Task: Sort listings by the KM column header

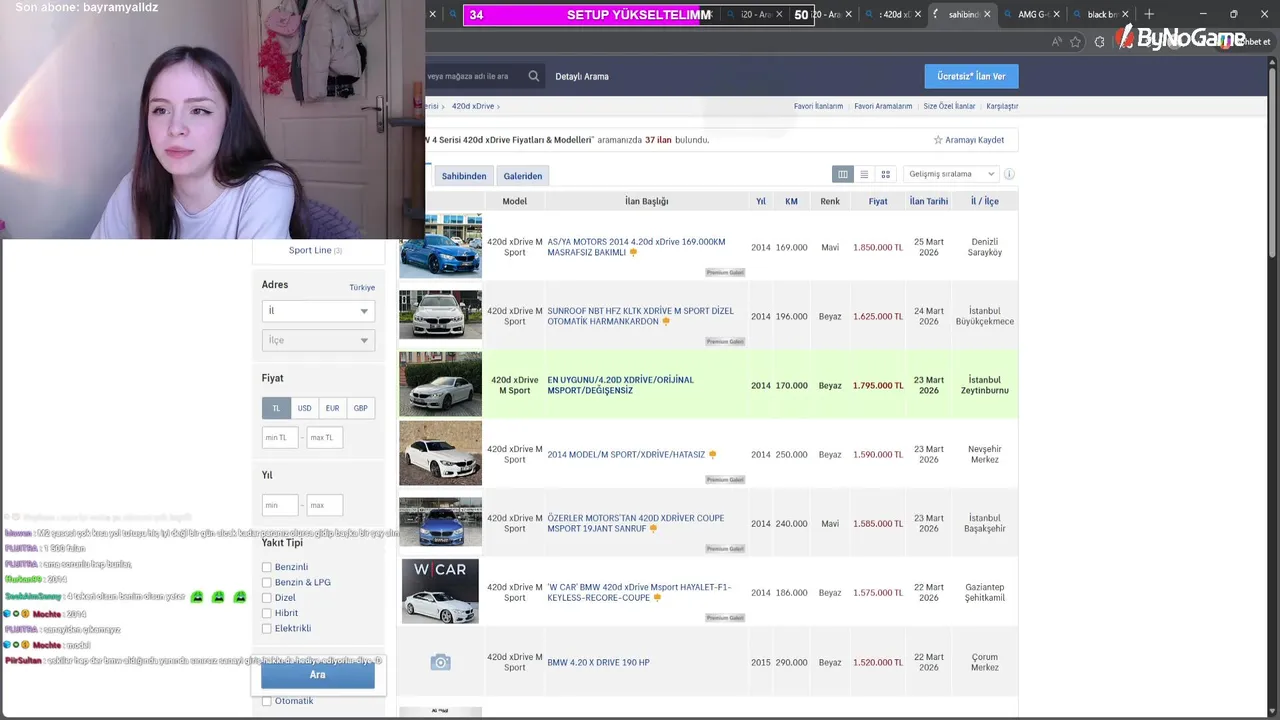Action: 791,201
